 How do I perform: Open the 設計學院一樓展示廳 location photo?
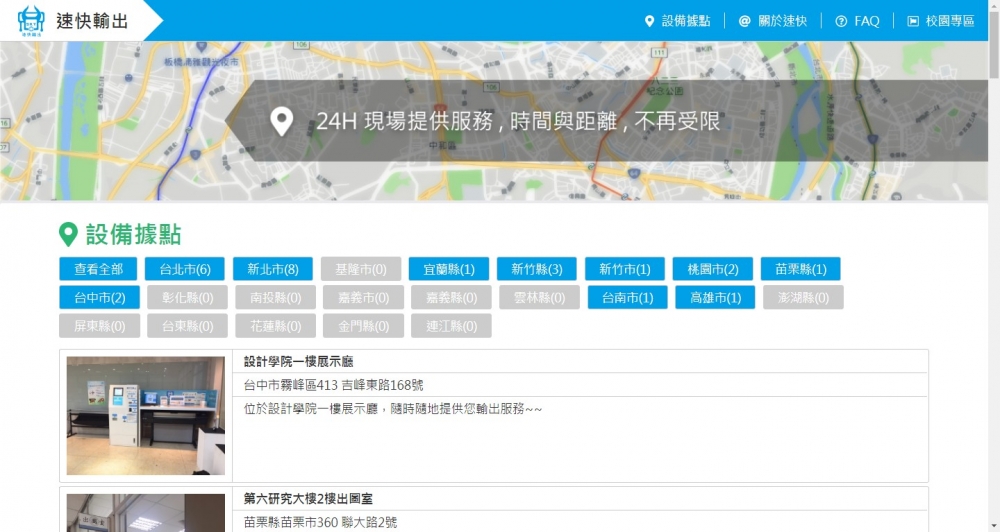(145, 415)
